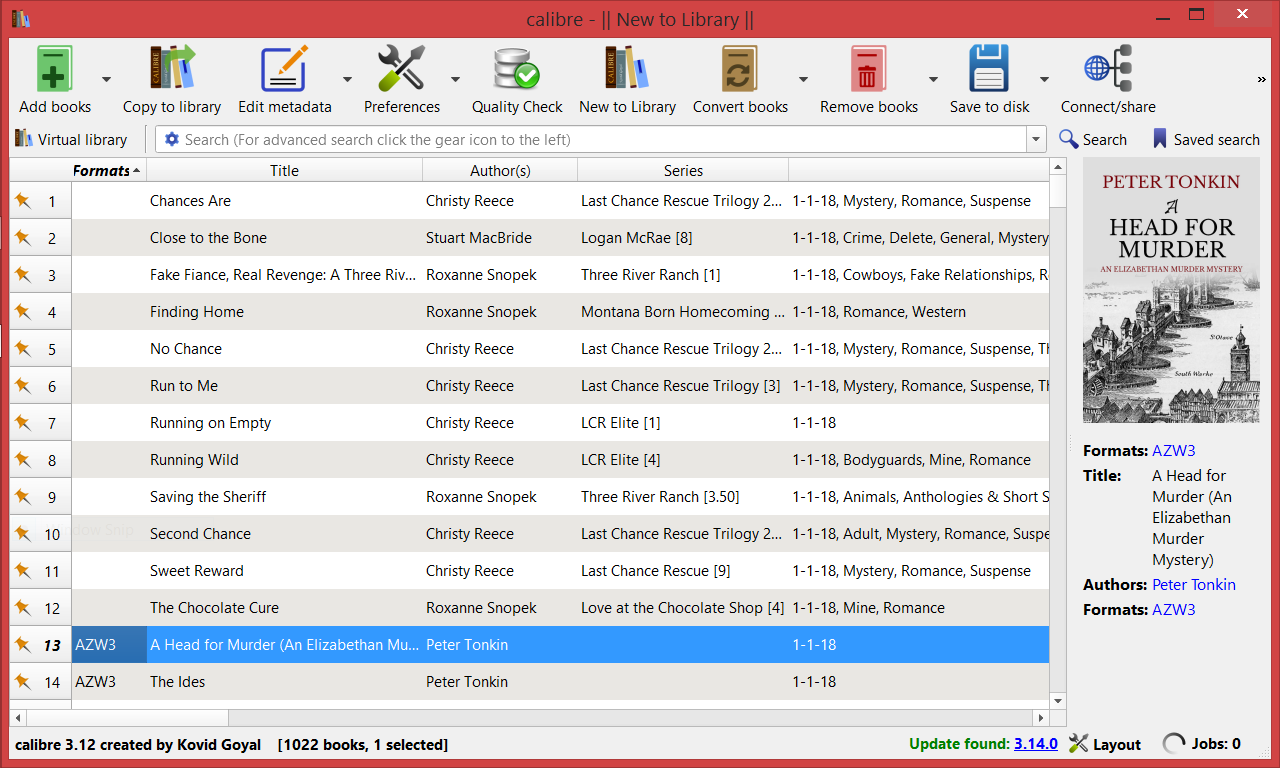Open the search history dropdown
Image resolution: width=1280 pixels, height=768 pixels.
click(1037, 140)
